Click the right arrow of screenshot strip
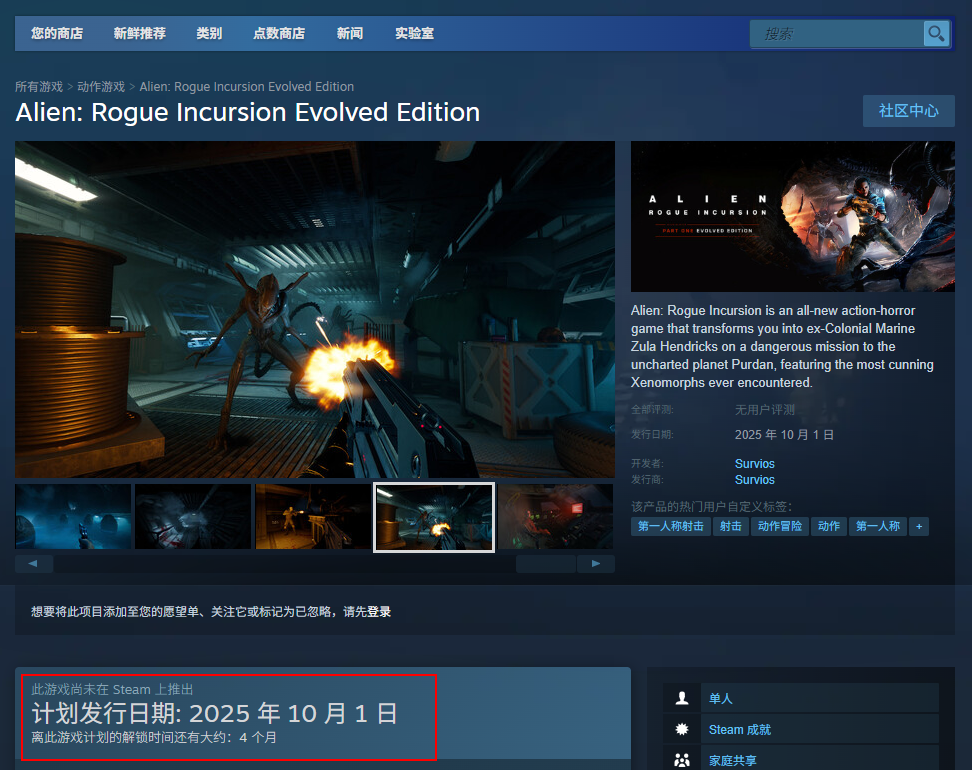 pos(596,564)
